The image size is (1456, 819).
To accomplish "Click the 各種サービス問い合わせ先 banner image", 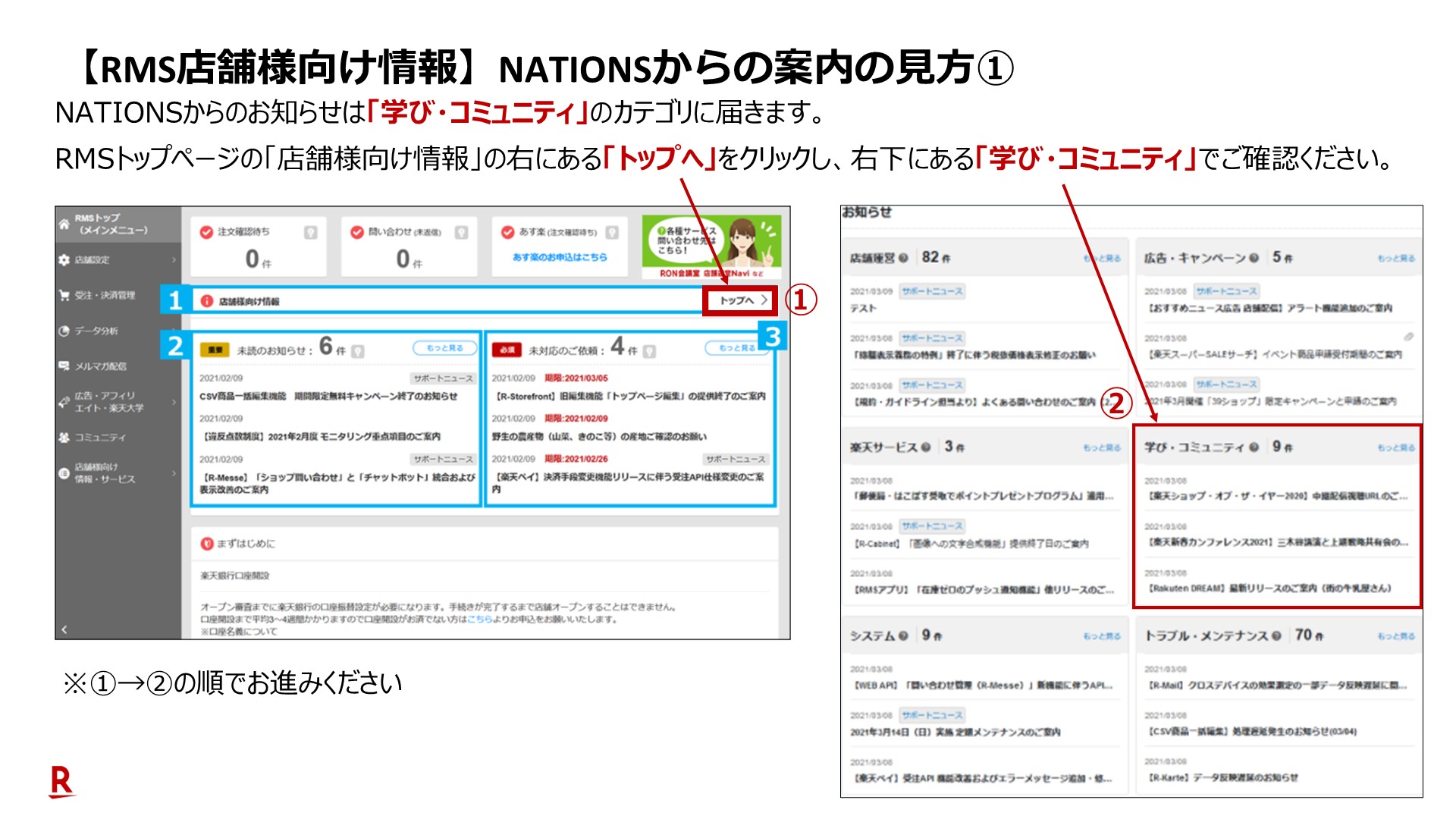I will tap(711, 247).
